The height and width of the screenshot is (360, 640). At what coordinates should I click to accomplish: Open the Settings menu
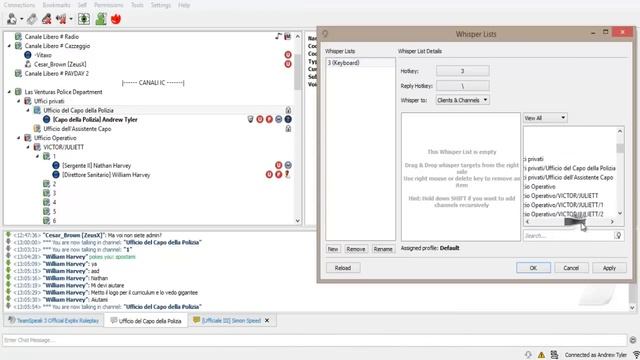(x=160, y=5)
